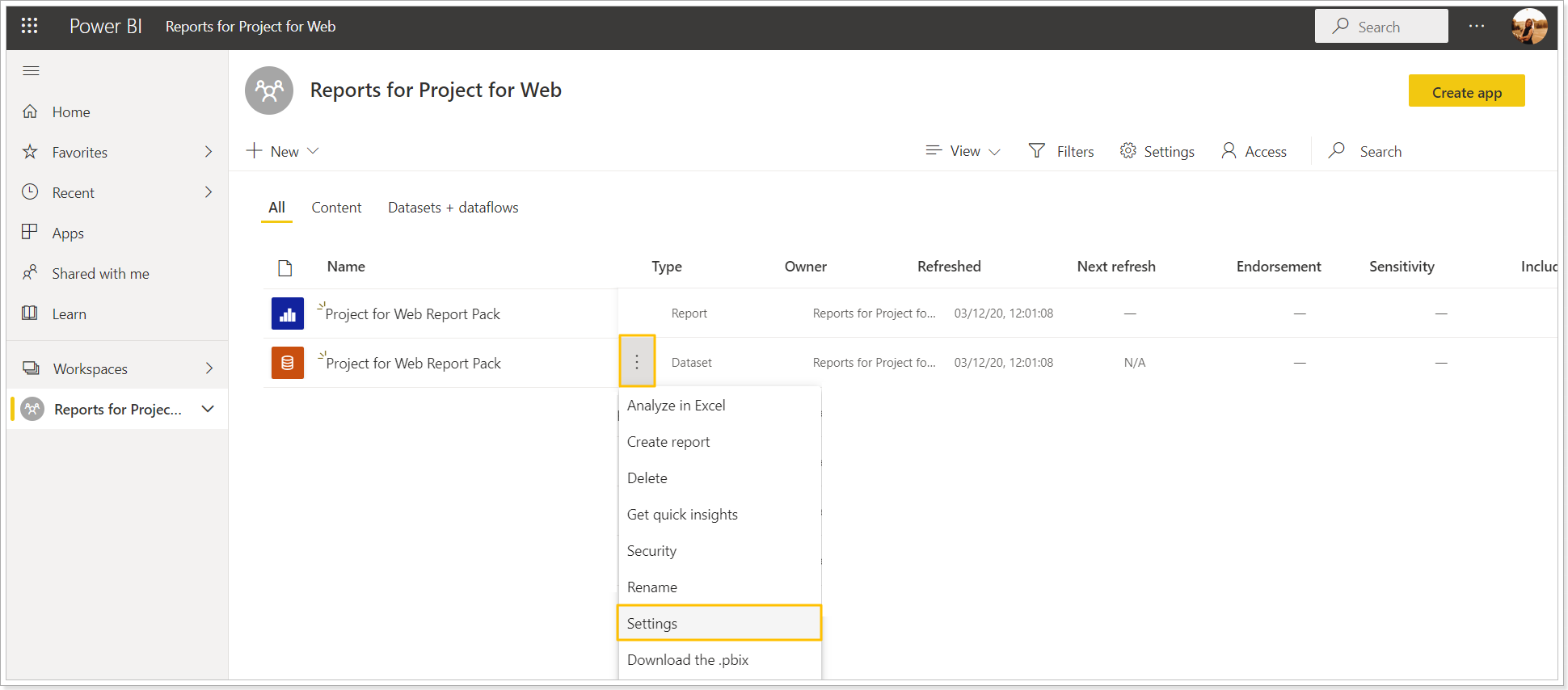Select Security in the context menu

pos(719,551)
